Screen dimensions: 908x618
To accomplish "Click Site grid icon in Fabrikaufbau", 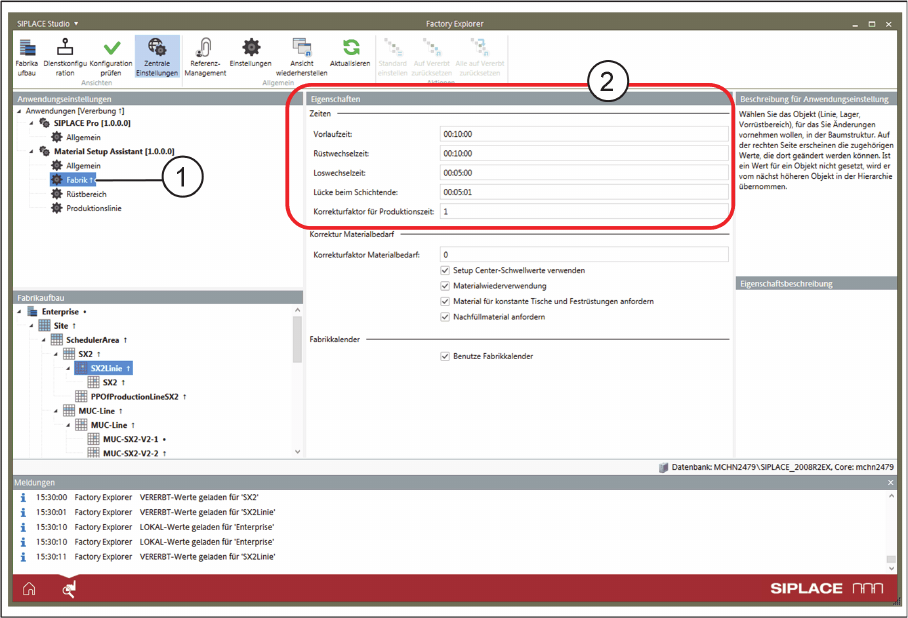I will (45, 326).
